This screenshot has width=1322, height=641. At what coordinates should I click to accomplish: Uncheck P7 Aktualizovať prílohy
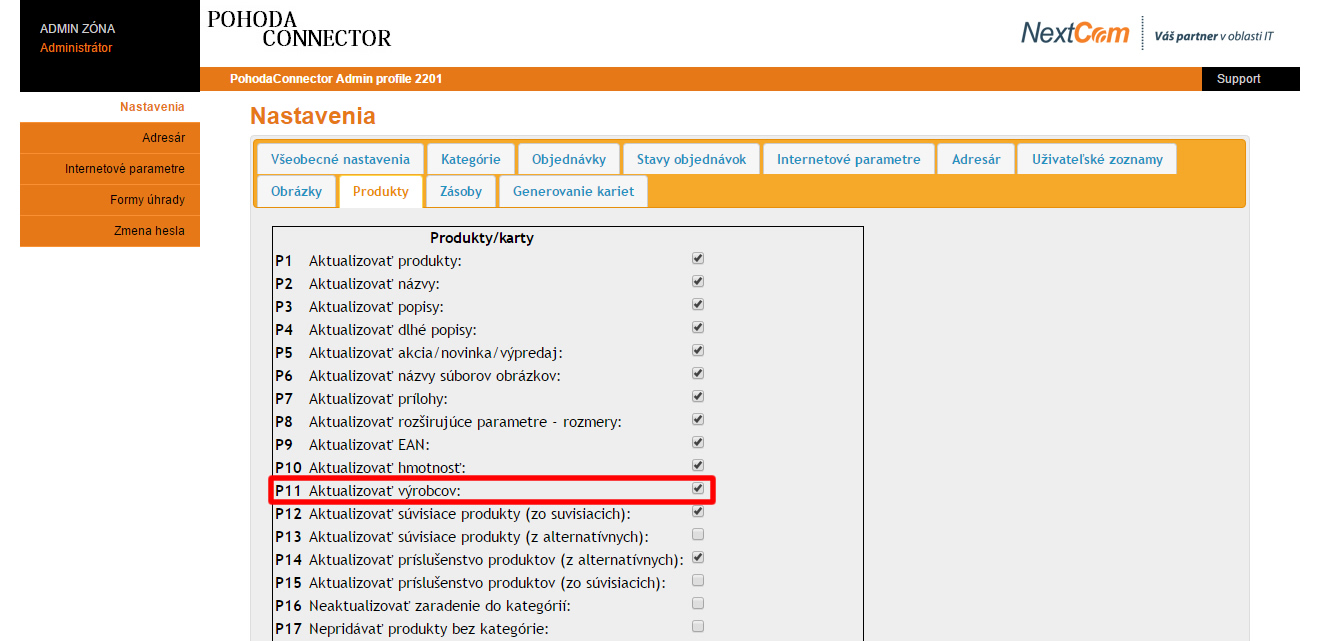click(x=698, y=396)
